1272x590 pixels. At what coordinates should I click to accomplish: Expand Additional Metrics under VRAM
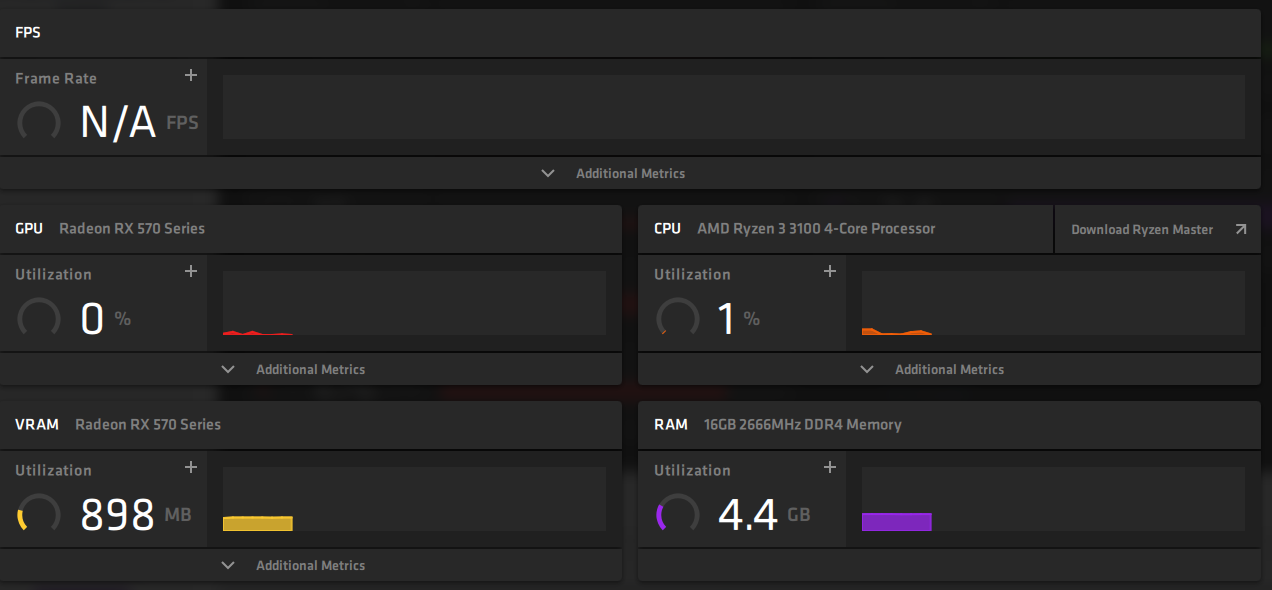point(296,565)
